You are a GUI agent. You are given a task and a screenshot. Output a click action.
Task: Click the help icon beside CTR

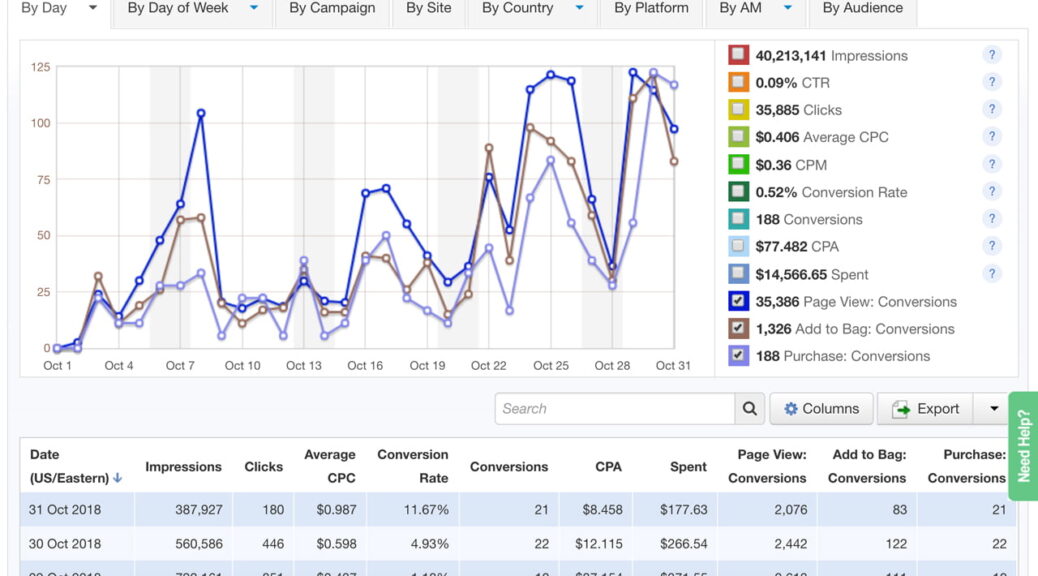(991, 82)
